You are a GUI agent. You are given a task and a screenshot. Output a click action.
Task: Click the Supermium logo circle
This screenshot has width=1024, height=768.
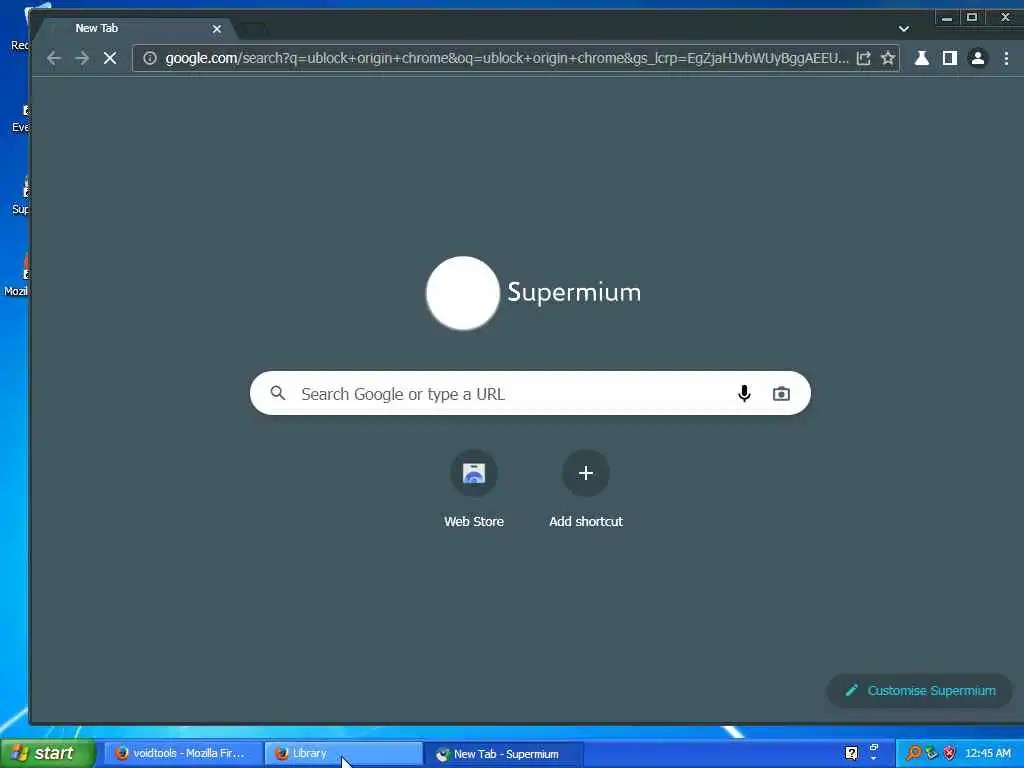pos(462,293)
